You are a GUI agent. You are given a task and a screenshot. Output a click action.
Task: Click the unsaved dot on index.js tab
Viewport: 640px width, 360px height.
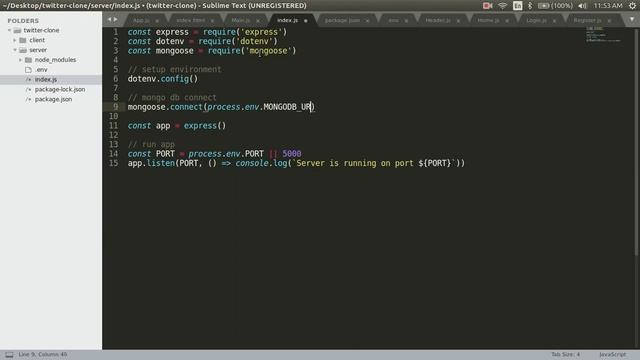(306, 20)
